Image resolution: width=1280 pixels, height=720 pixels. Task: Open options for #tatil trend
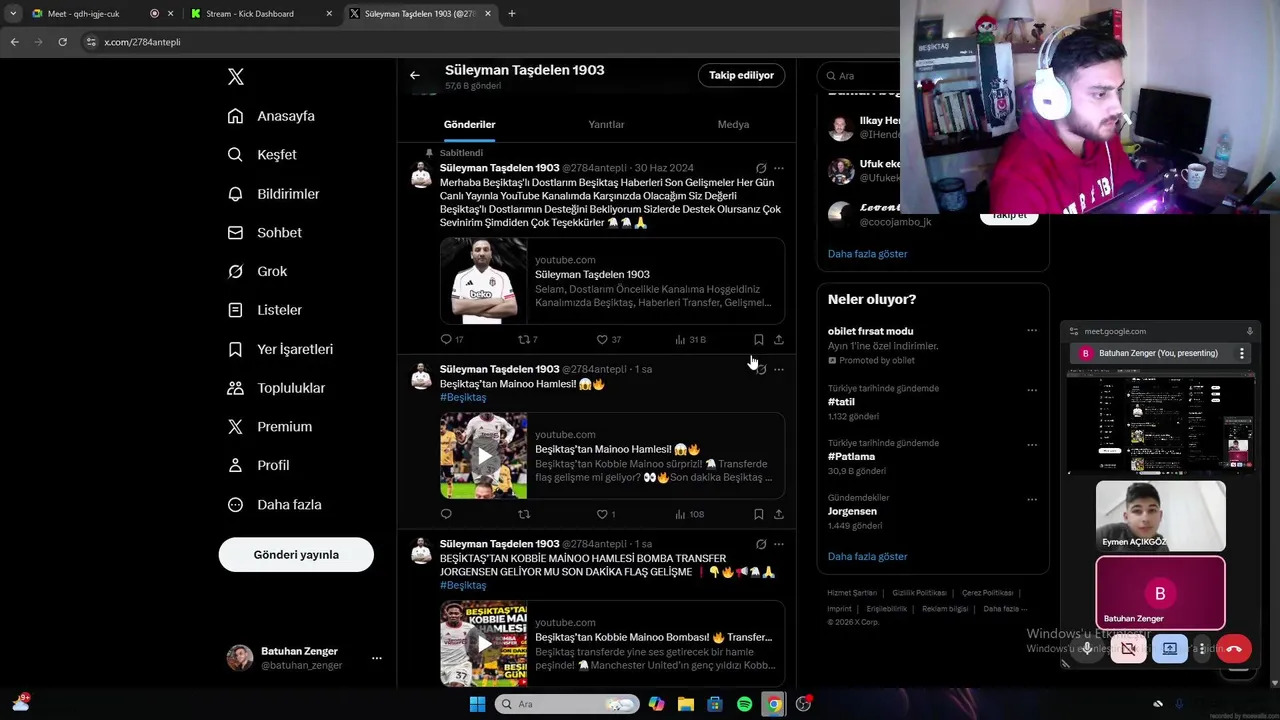(x=1032, y=390)
